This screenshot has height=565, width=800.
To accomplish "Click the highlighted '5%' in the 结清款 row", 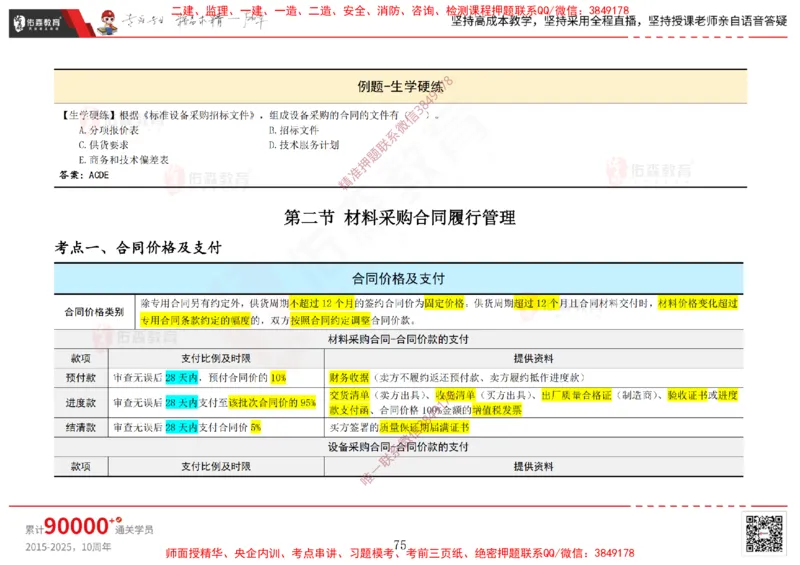I will point(256,428).
